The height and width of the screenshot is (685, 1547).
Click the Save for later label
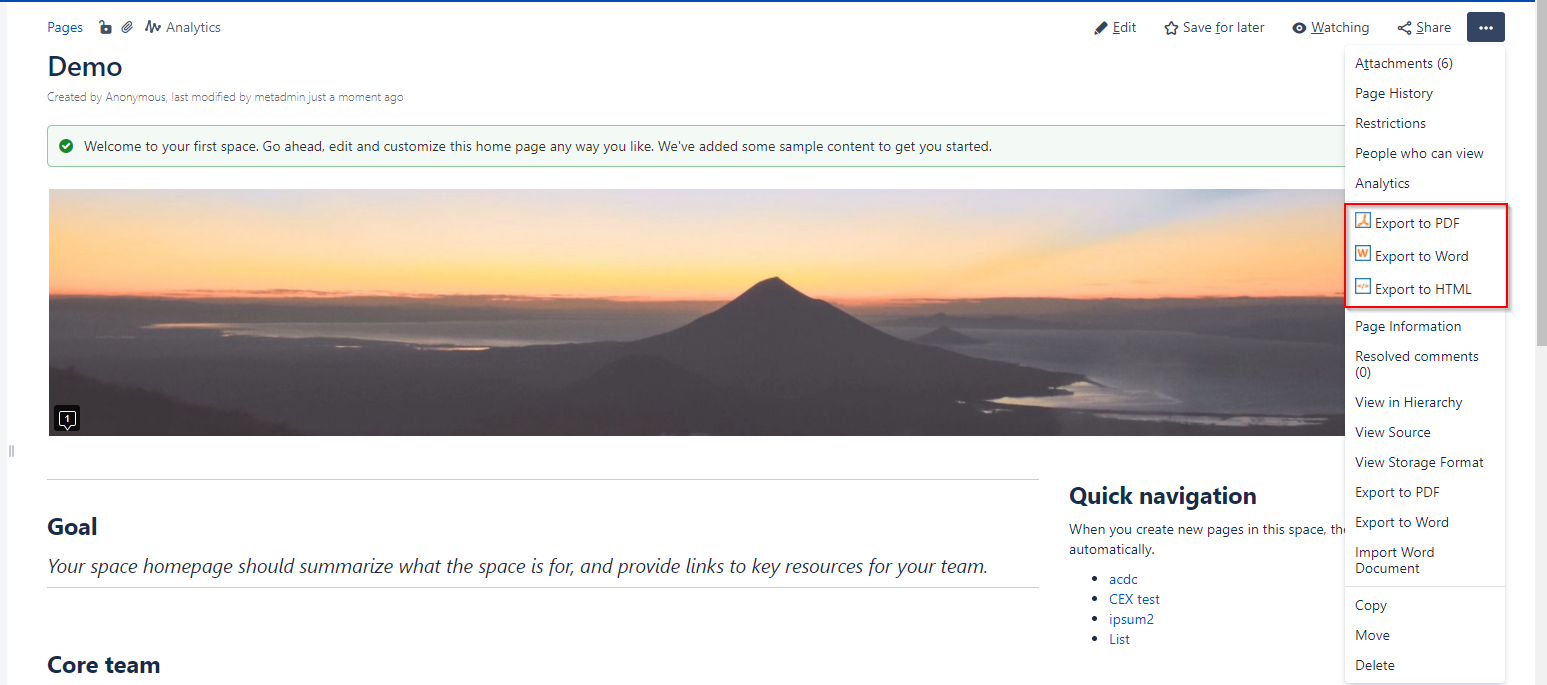[1223, 28]
